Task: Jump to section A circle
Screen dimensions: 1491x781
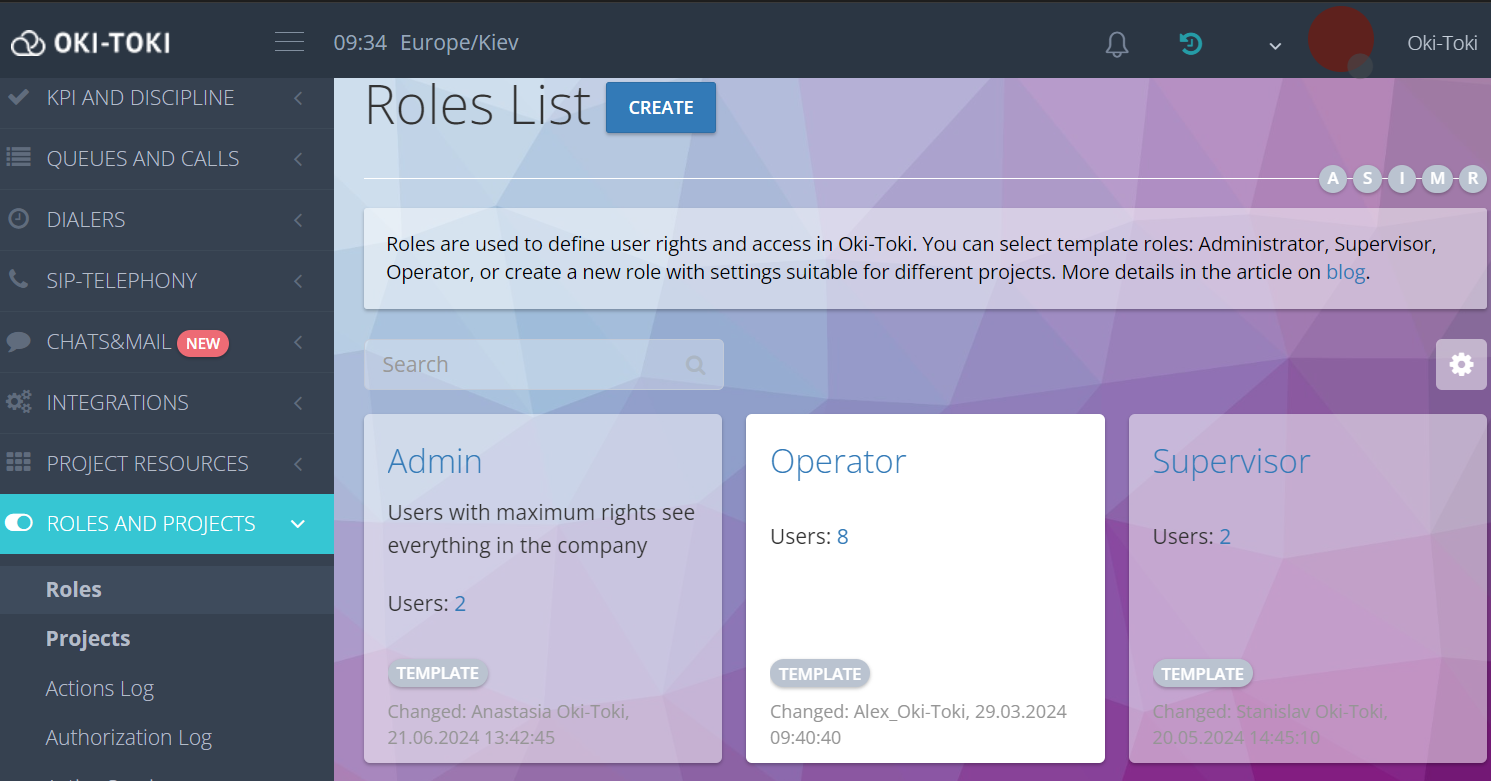Action: pyautogui.click(x=1333, y=179)
